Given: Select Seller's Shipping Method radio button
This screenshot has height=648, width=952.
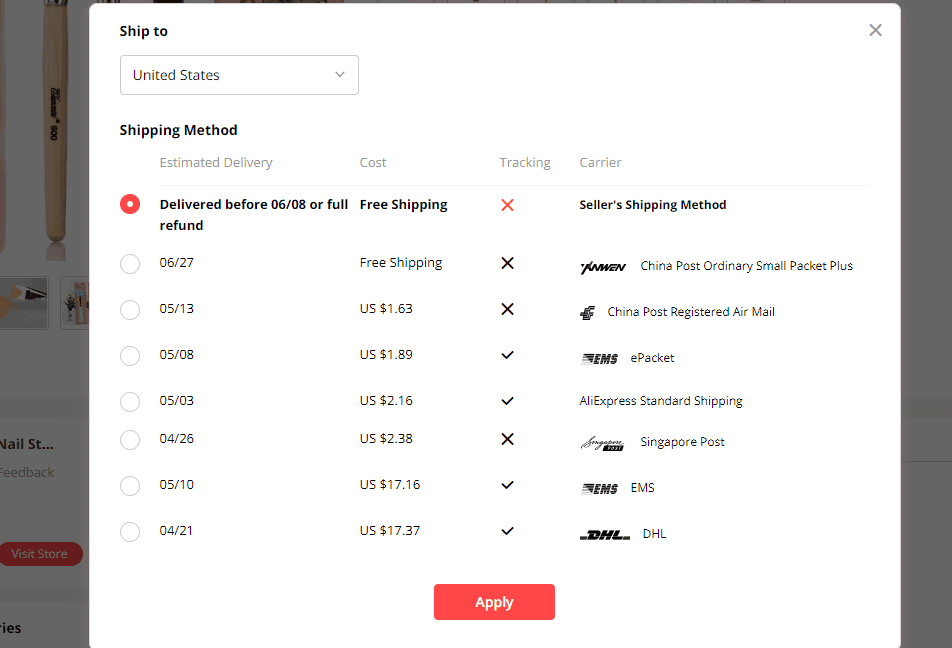Looking at the screenshot, I should (x=130, y=204).
